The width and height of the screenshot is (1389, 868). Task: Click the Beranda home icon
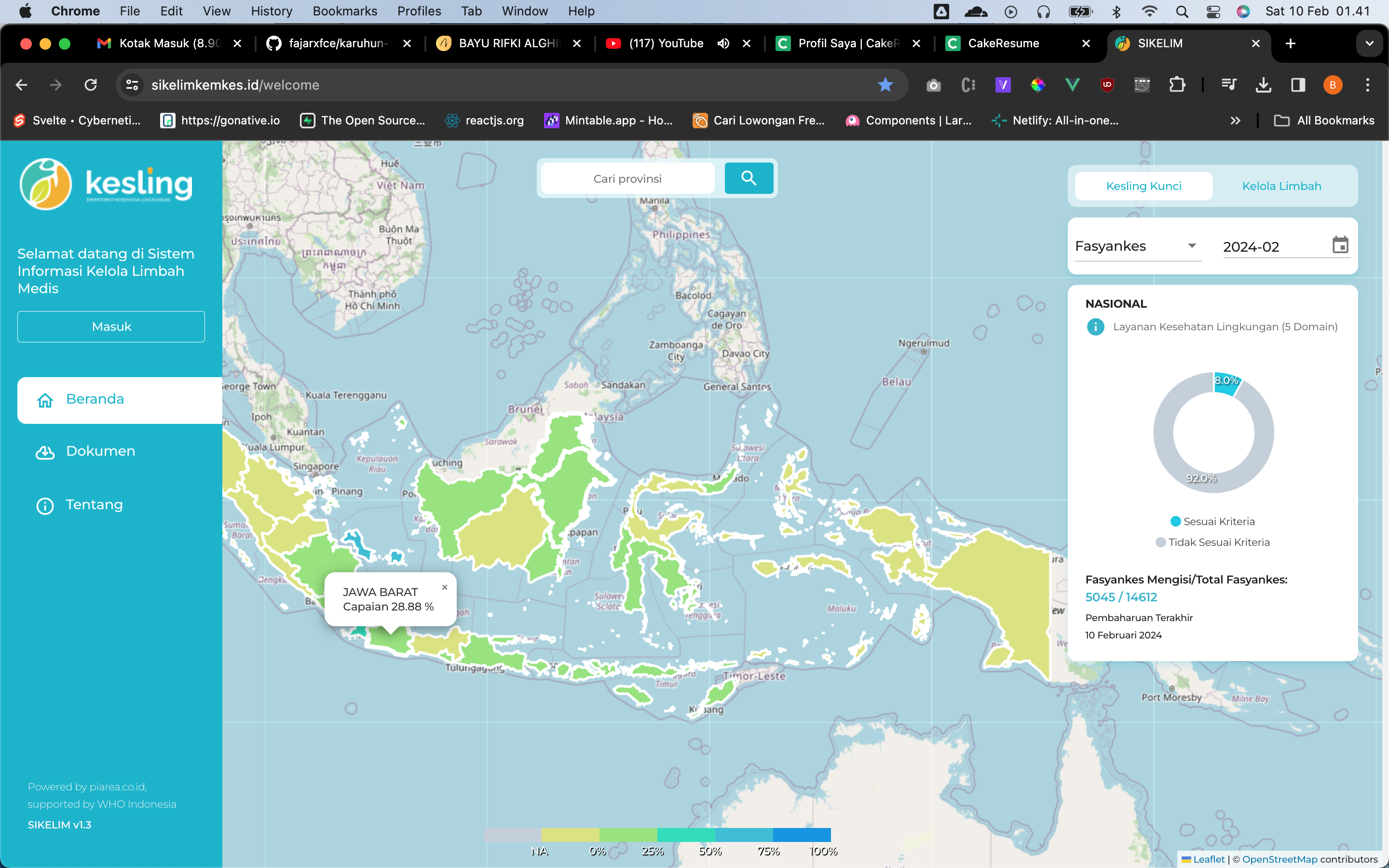click(x=45, y=400)
